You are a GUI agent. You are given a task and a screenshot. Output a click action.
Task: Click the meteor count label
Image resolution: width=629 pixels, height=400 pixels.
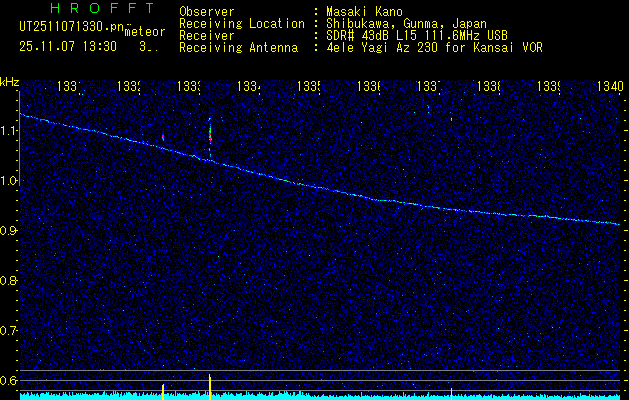click(144, 33)
